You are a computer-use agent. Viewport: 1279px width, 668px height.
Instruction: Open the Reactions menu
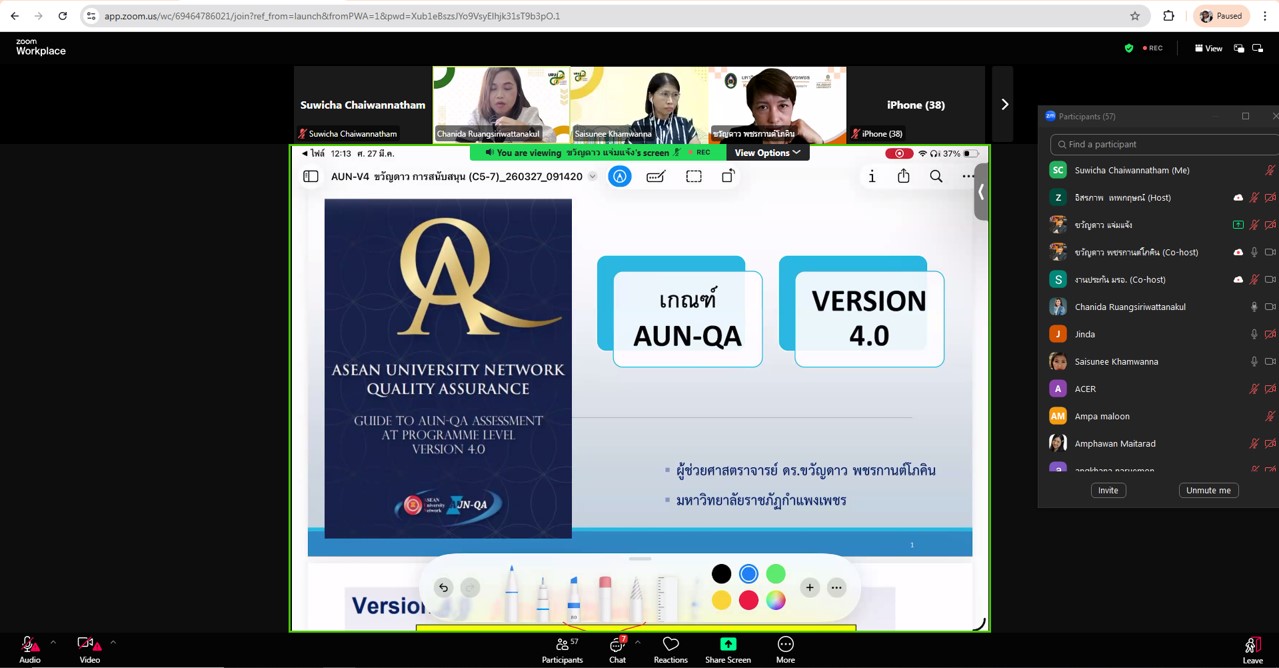[670, 645]
